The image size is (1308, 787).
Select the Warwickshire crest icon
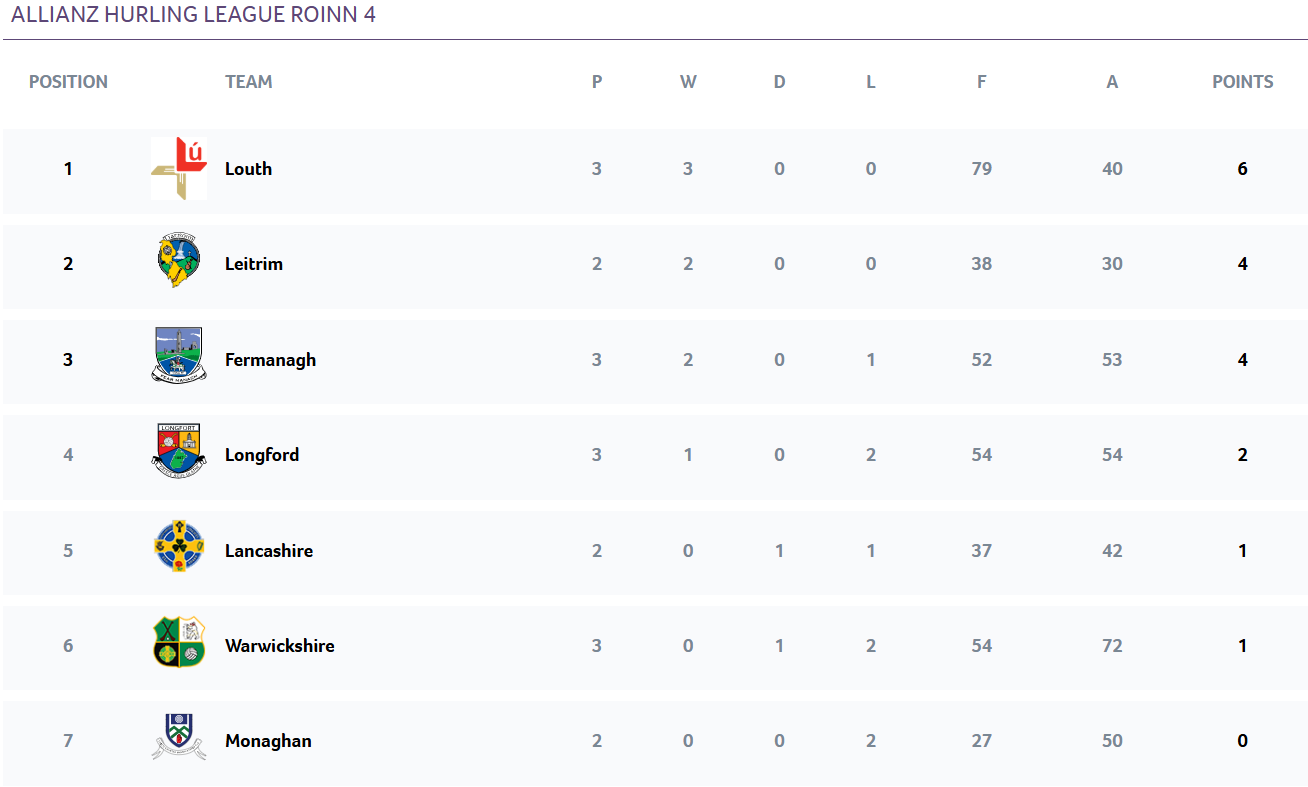(179, 642)
